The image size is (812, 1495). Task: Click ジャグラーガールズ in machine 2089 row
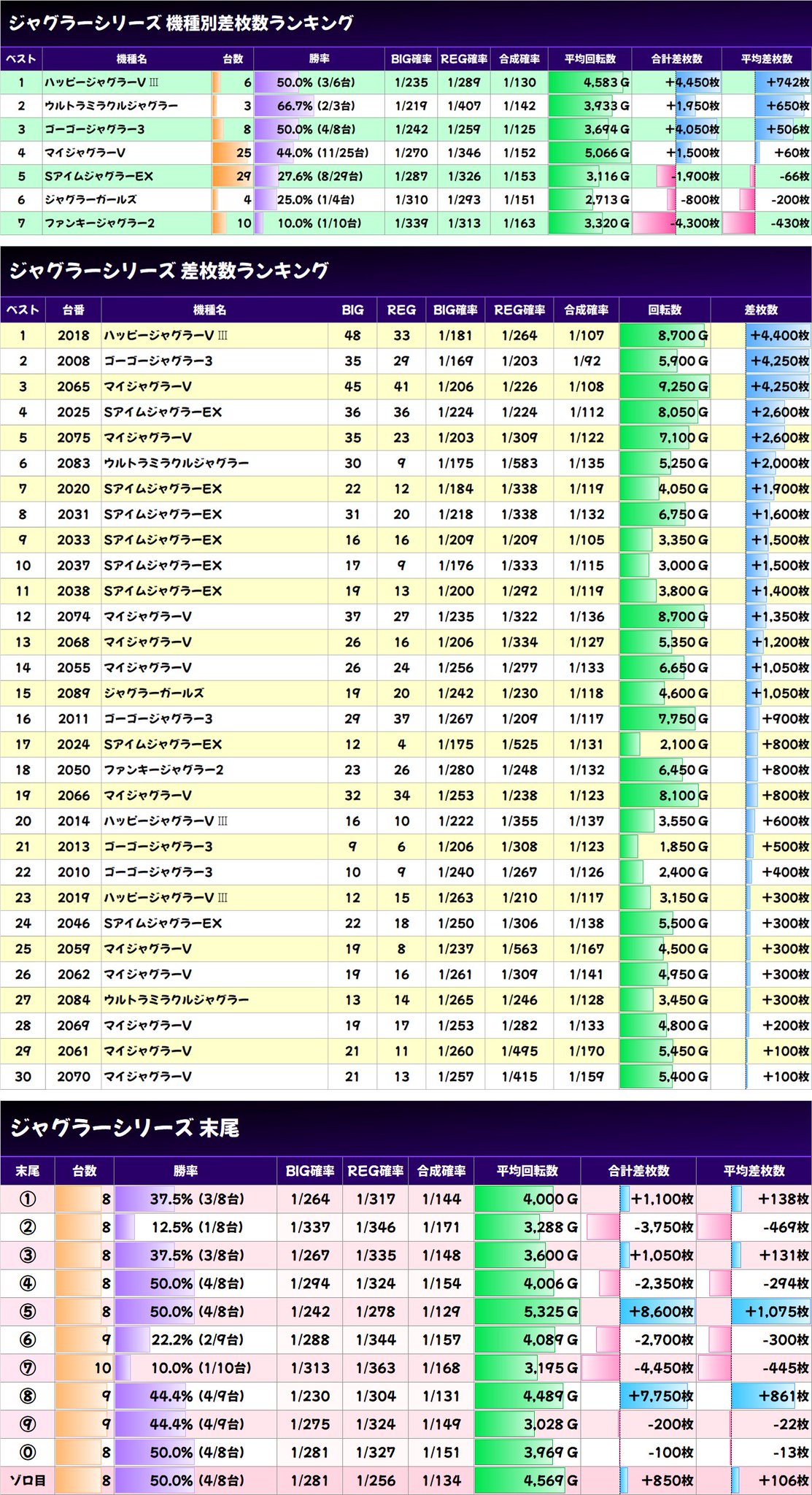point(154,693)
